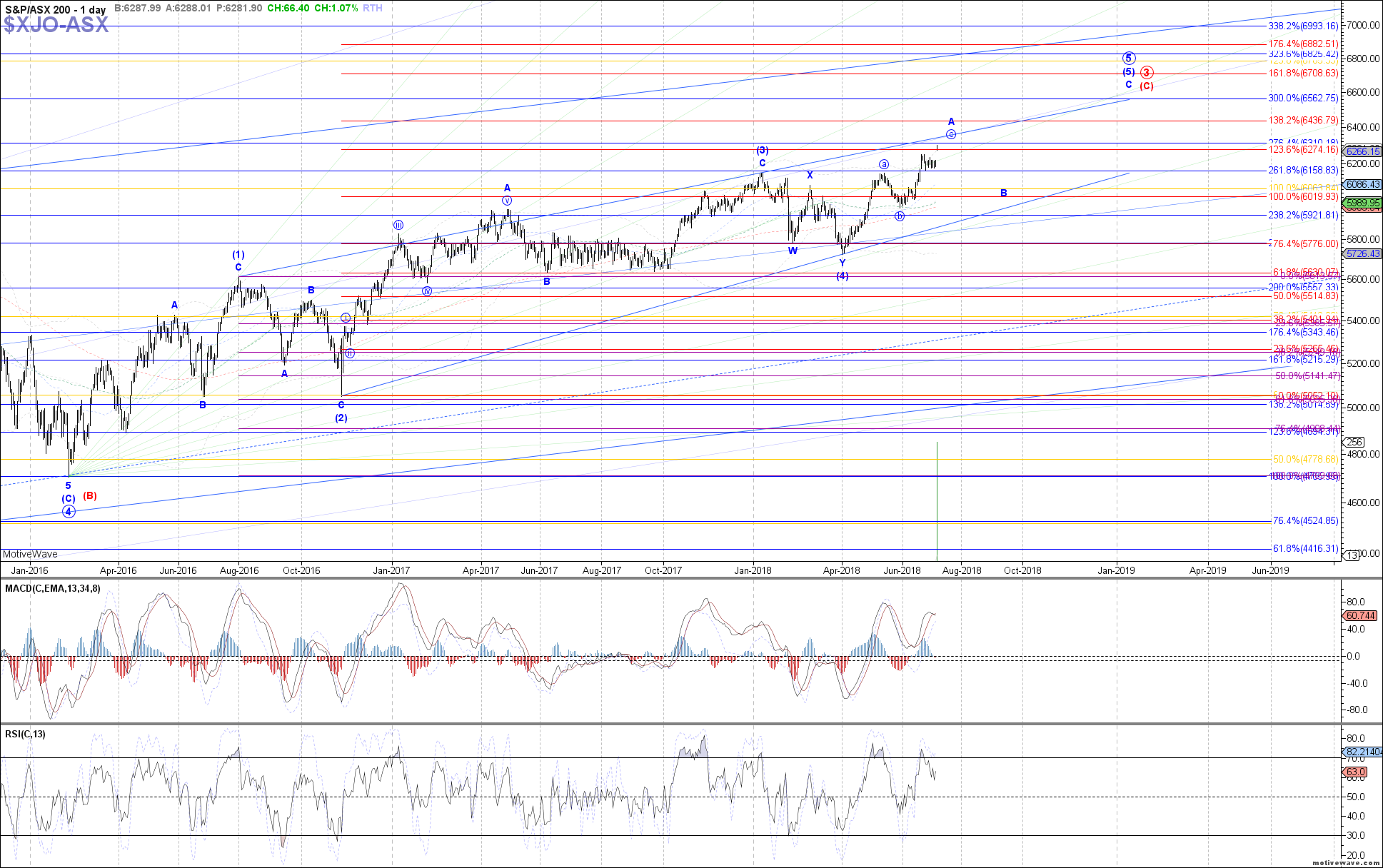Select the (2) wave label below the low
This screenshot has width=1383, height=868.
[341, 418]
